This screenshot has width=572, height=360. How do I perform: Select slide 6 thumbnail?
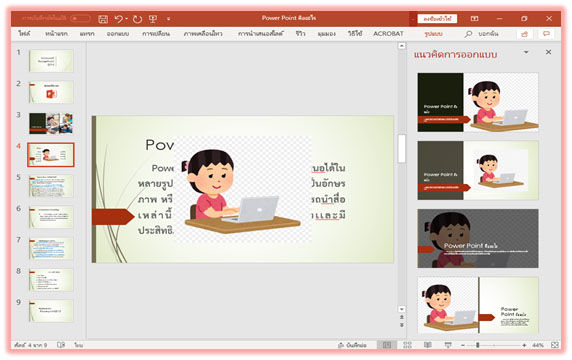pos(51,217)
